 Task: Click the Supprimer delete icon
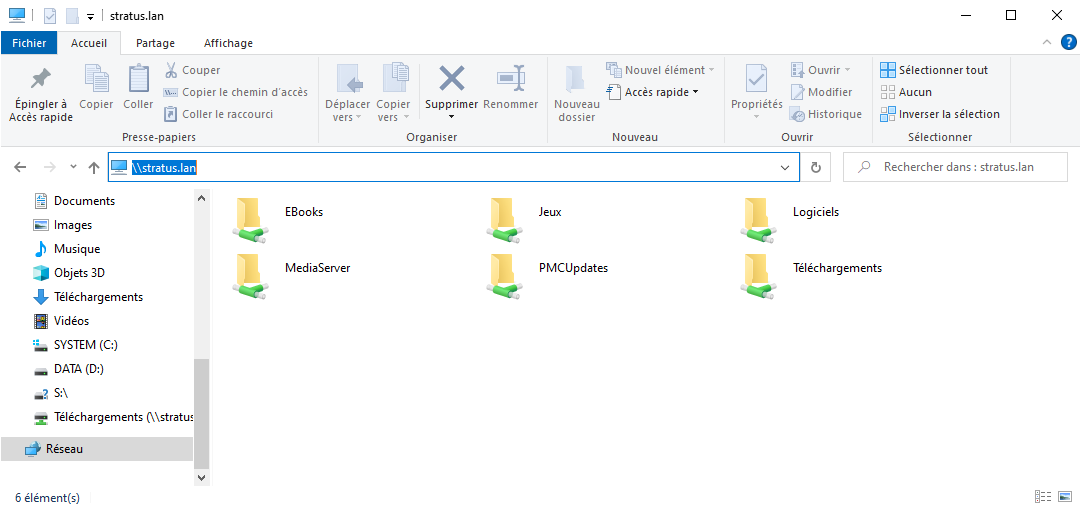tap(452, 79)
